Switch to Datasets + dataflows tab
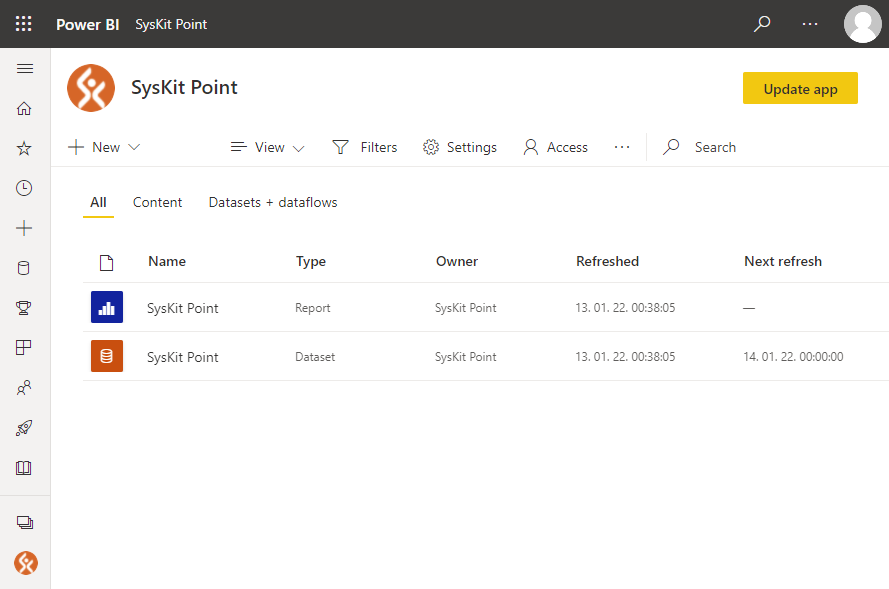 point(273,202)
